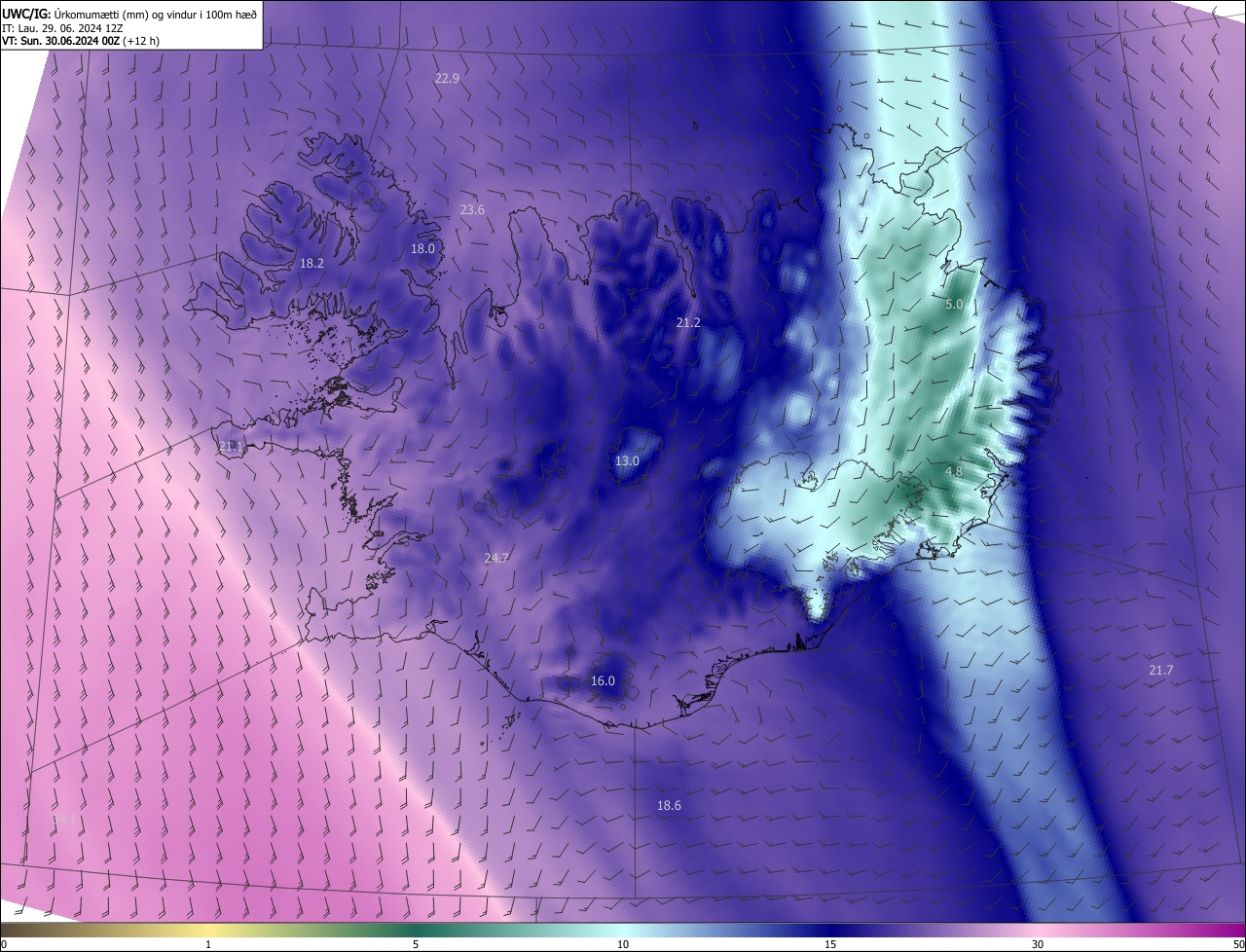
Task: Click the 24.7 value label
Action: tap(496, 558)
